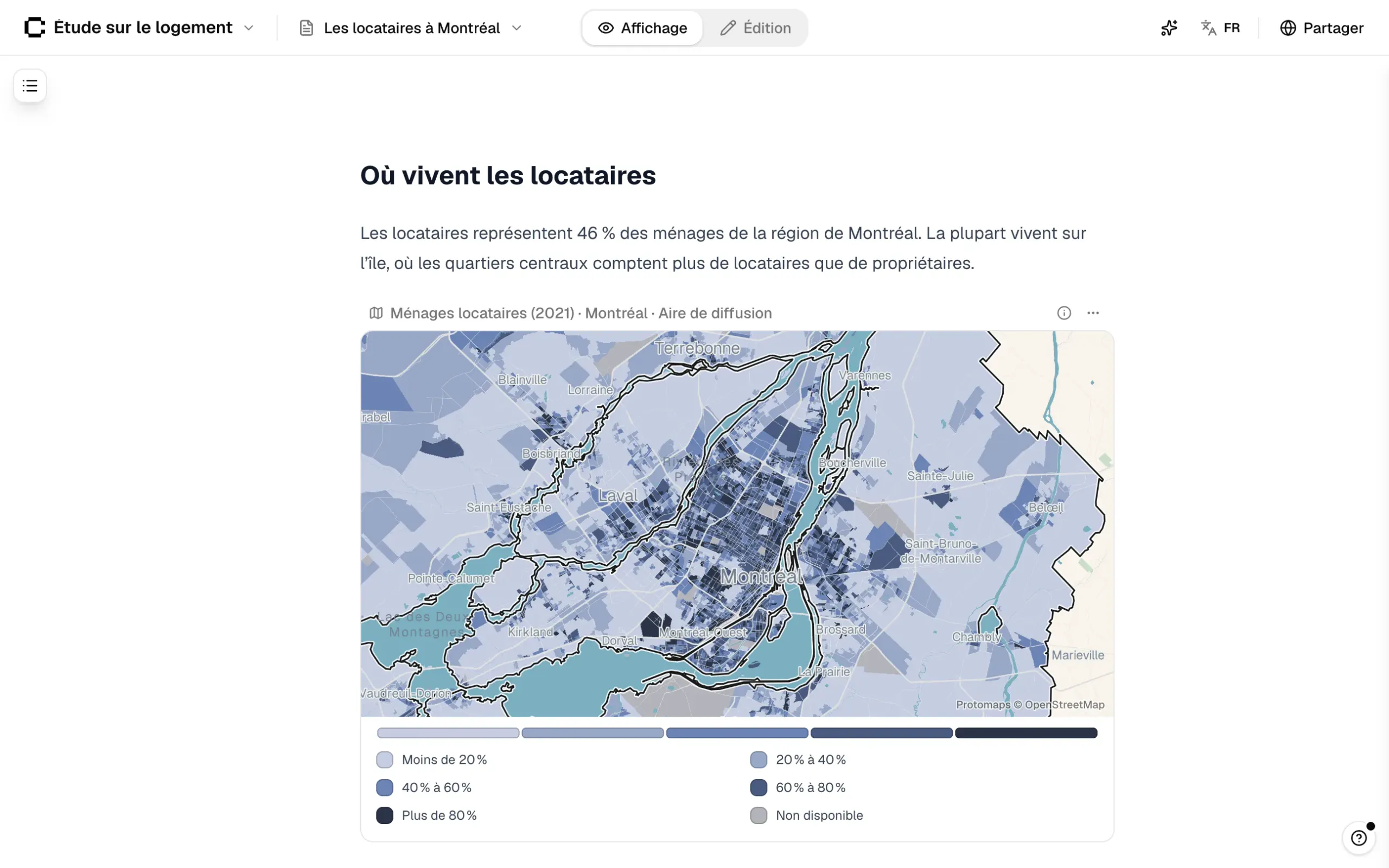The height and width of the screenshot is (868, 1389).
Task: Click the Montréal label on the map
Action: (x=761, y=576)
